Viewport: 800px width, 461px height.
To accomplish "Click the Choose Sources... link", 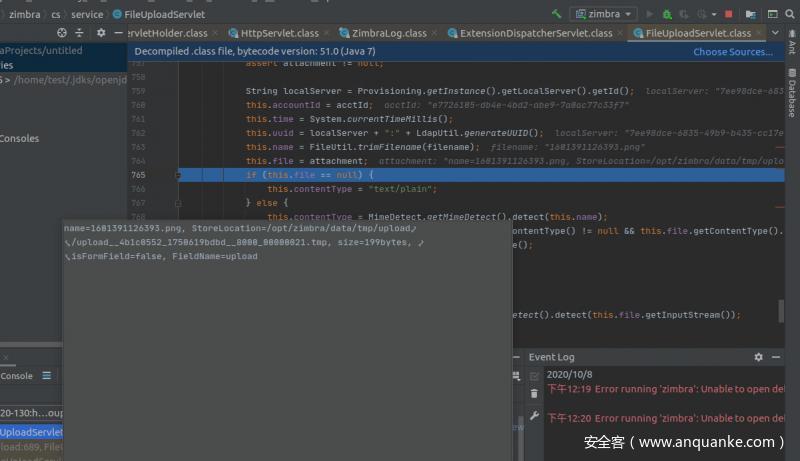I will point(733,52).
